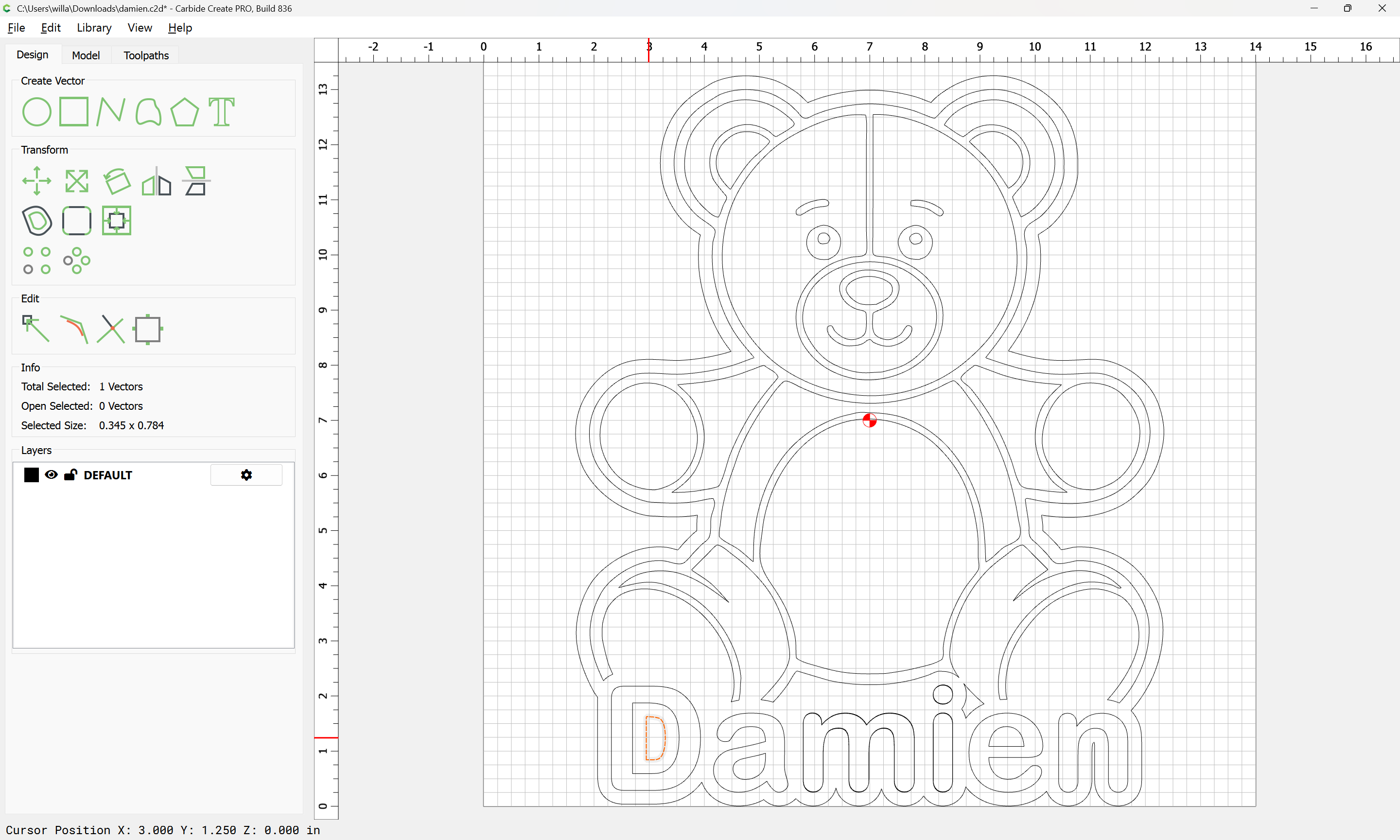This screenshot has height=840, width=1400.
Task: Open the Circular Array tool
Action: tap(77, 261)
